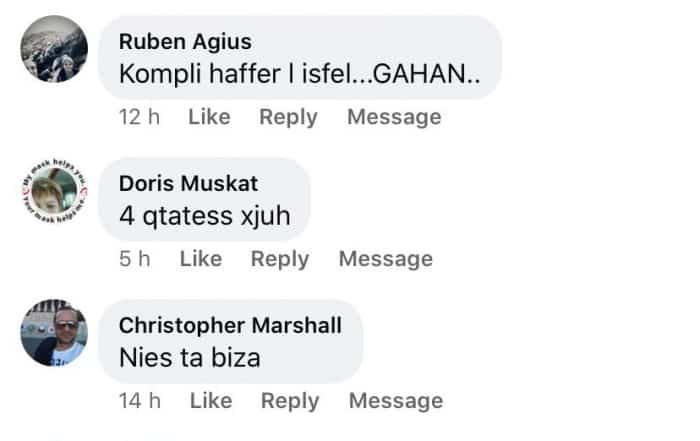Click the Christopher Marshall name link

point(230,325)
